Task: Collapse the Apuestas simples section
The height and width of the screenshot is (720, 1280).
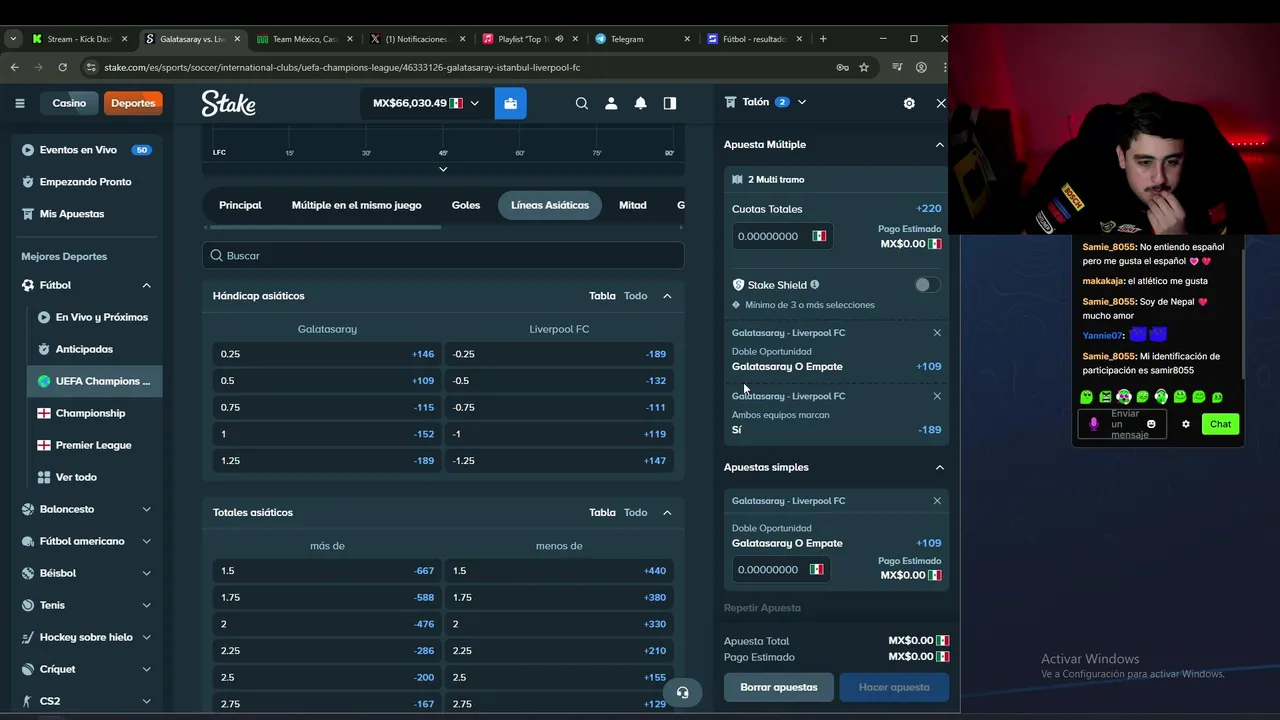Action: click(x=939, y=467)
